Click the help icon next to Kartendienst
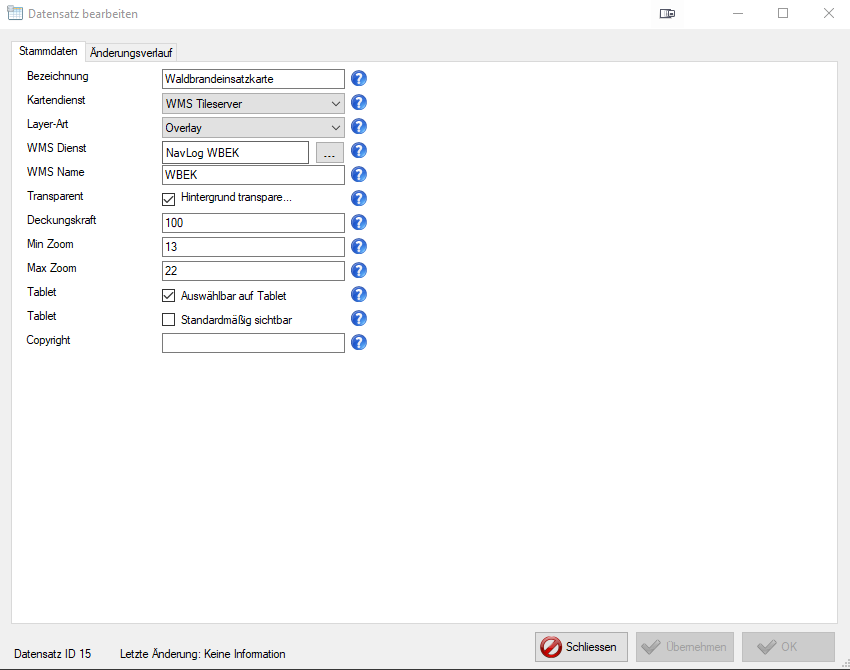The height and width of the screenshot is (670, 850). point(358,102)
